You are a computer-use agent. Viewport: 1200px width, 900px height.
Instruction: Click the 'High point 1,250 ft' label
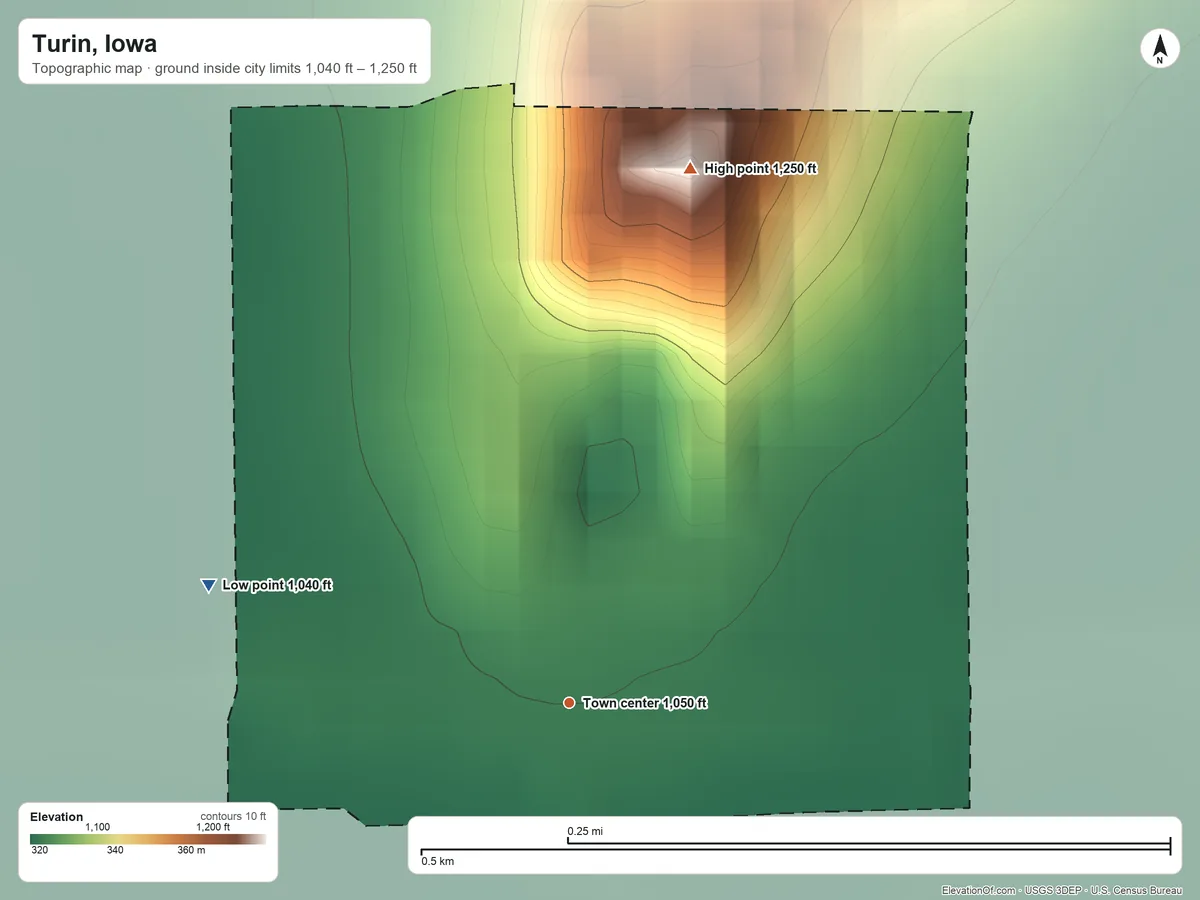point(760,169)
